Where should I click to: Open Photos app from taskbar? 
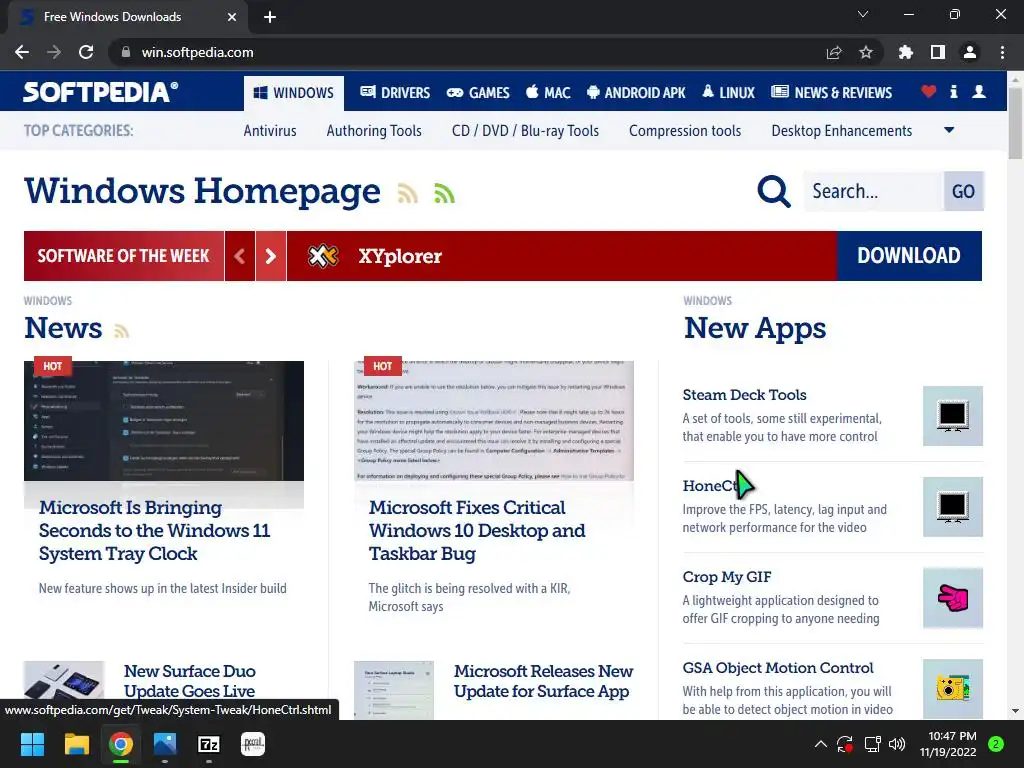pyautogui.click(x=165, y=744)
